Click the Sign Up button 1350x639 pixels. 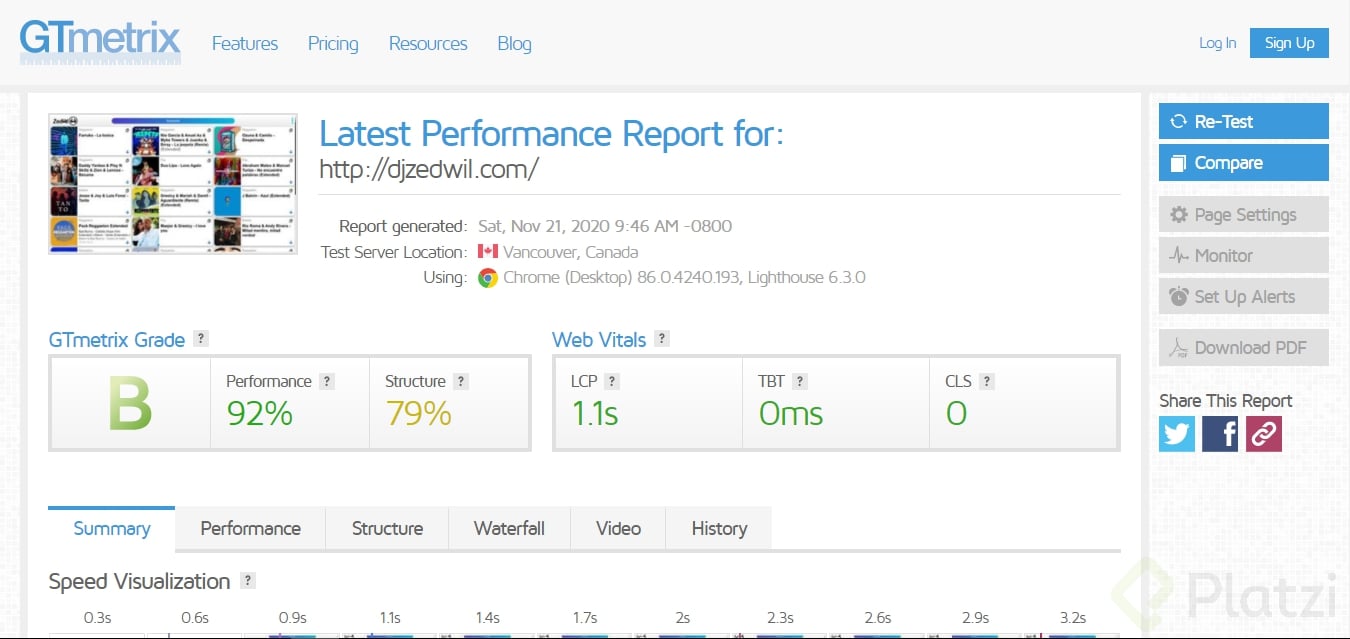click(1289, 43)
